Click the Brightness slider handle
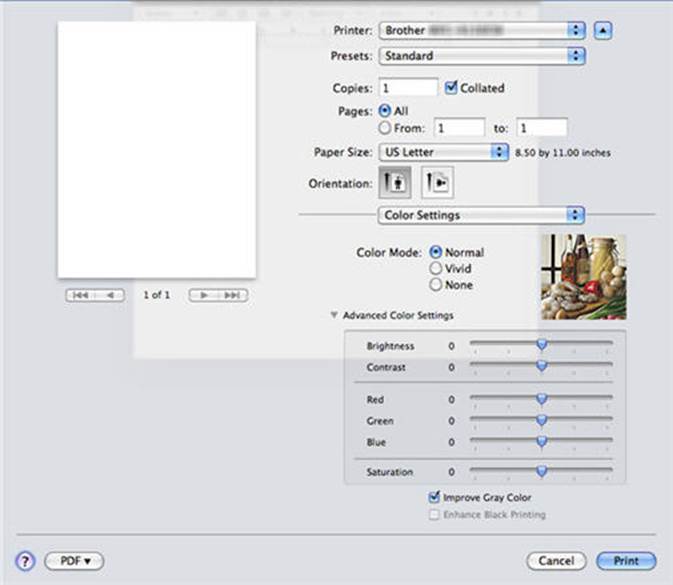Image resolution: width=673 pixels, height=585 pixels. pos(541,344)
